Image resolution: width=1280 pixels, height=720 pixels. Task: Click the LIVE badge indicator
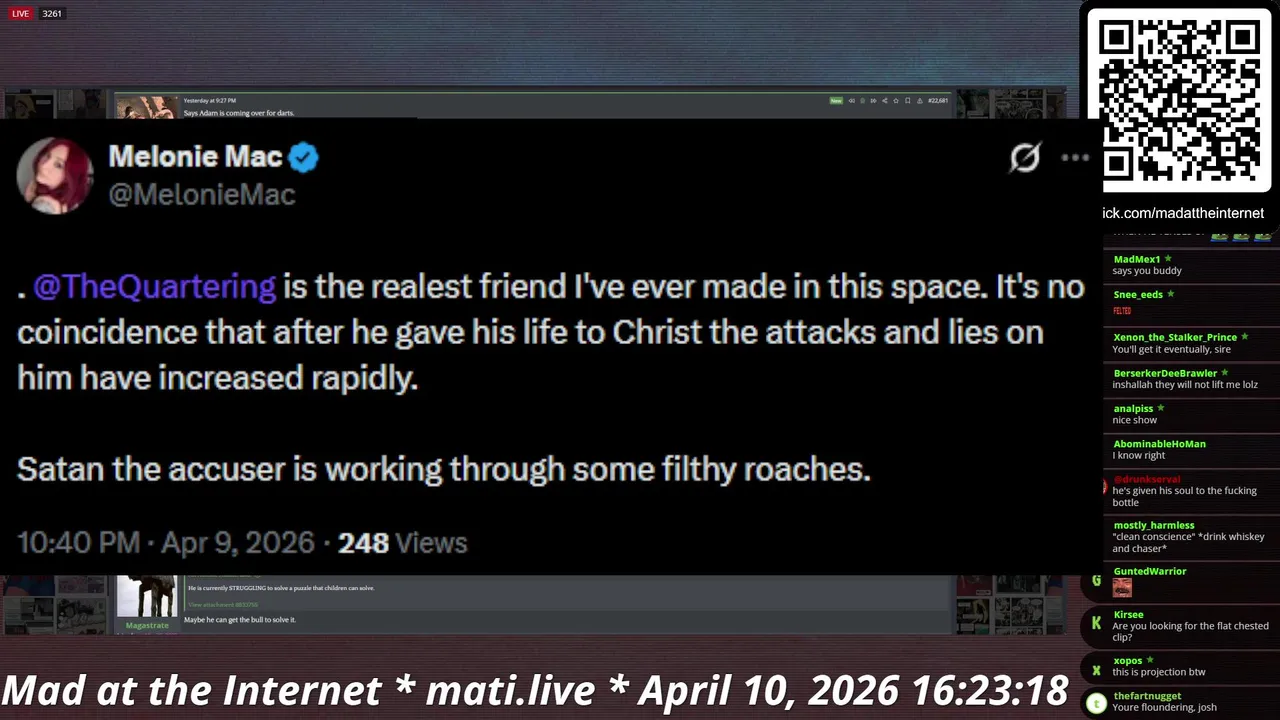tap(21, 14)
